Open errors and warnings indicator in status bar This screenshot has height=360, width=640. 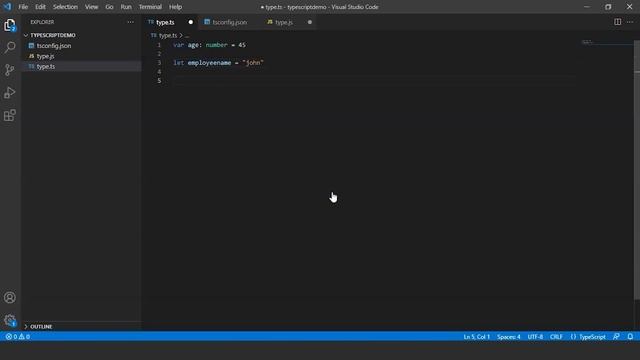click(x=18, y=337)
